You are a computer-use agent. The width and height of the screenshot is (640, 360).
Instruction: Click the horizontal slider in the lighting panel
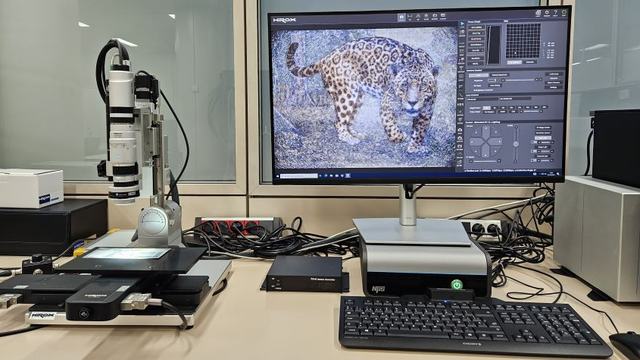click(519, 80)
